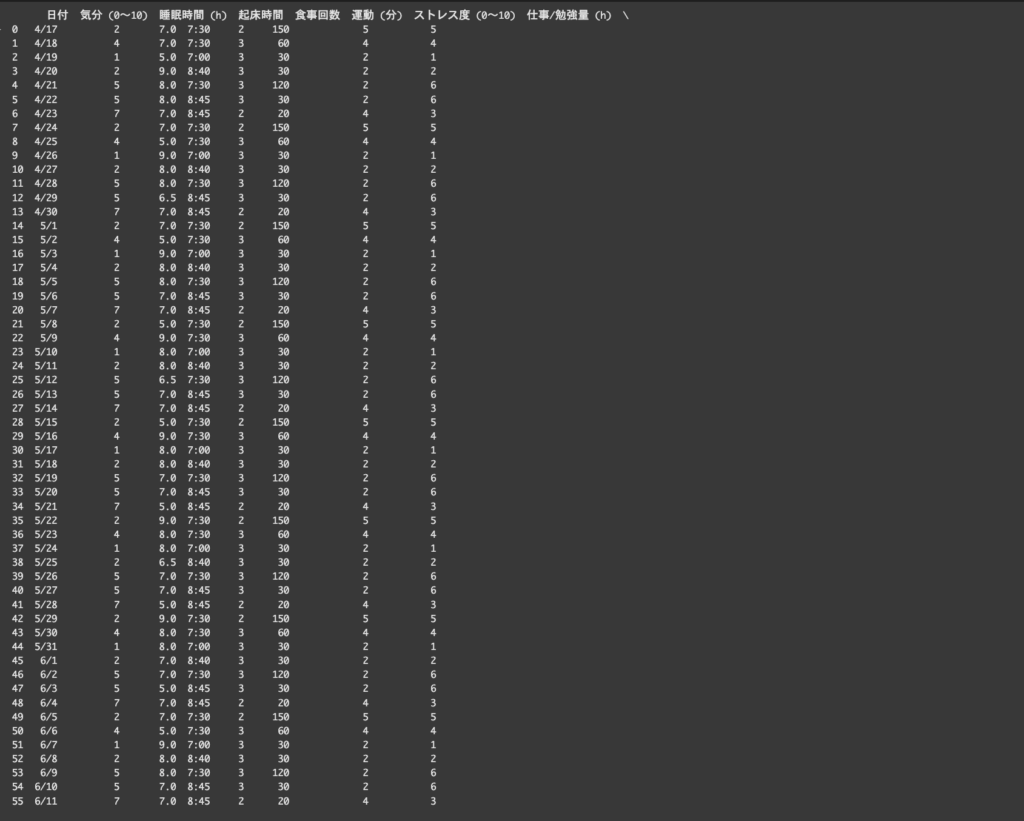Click sleep value 5.0 in the 6/3 row
Viewport: 1024px width, 821px height.
168,688
